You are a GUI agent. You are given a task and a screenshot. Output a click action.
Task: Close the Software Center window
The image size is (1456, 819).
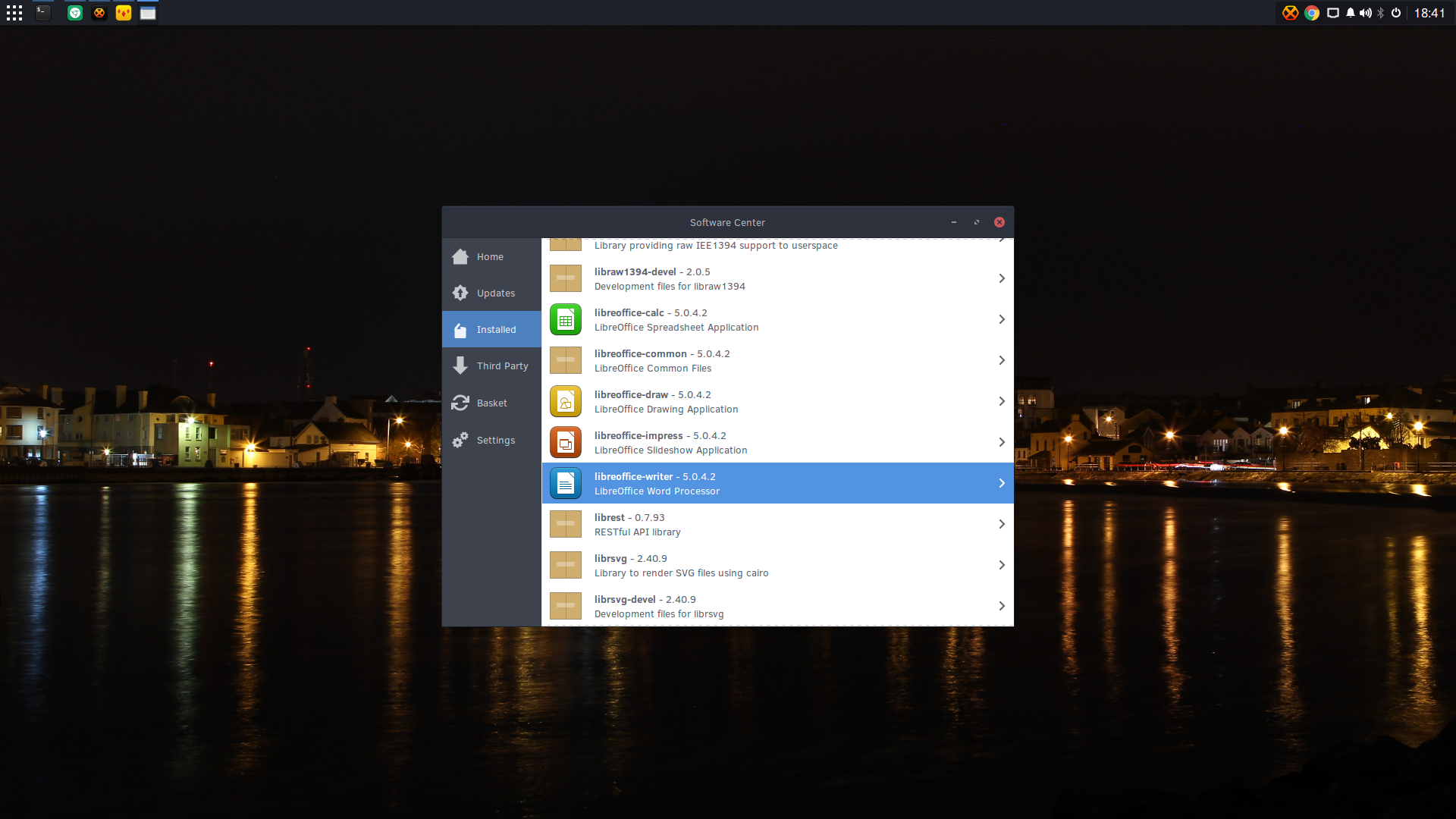tap(999, 222)
